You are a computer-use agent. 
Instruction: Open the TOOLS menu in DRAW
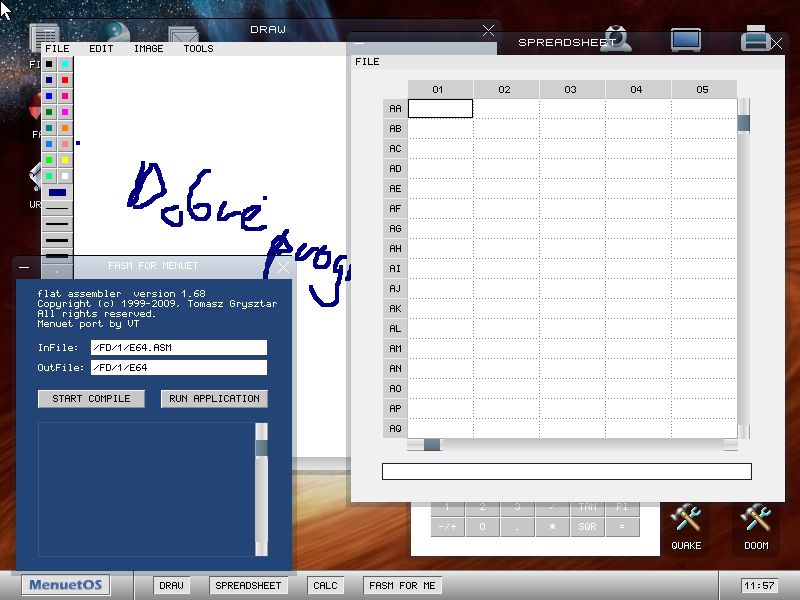pos(197,48)
